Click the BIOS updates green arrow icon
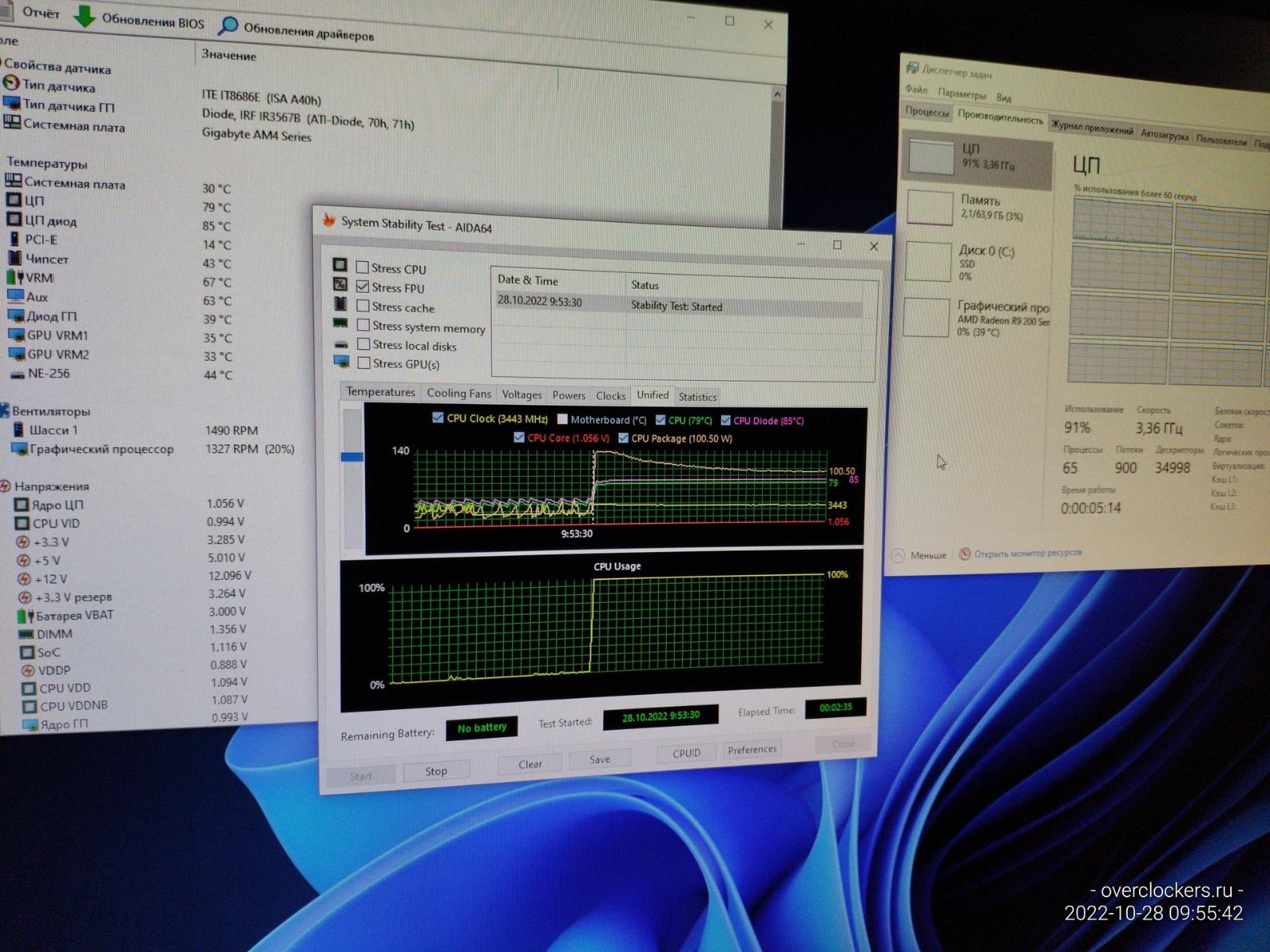Image resolution: width=1270 pixels, height=952 pixels. (x=84, y=16)
